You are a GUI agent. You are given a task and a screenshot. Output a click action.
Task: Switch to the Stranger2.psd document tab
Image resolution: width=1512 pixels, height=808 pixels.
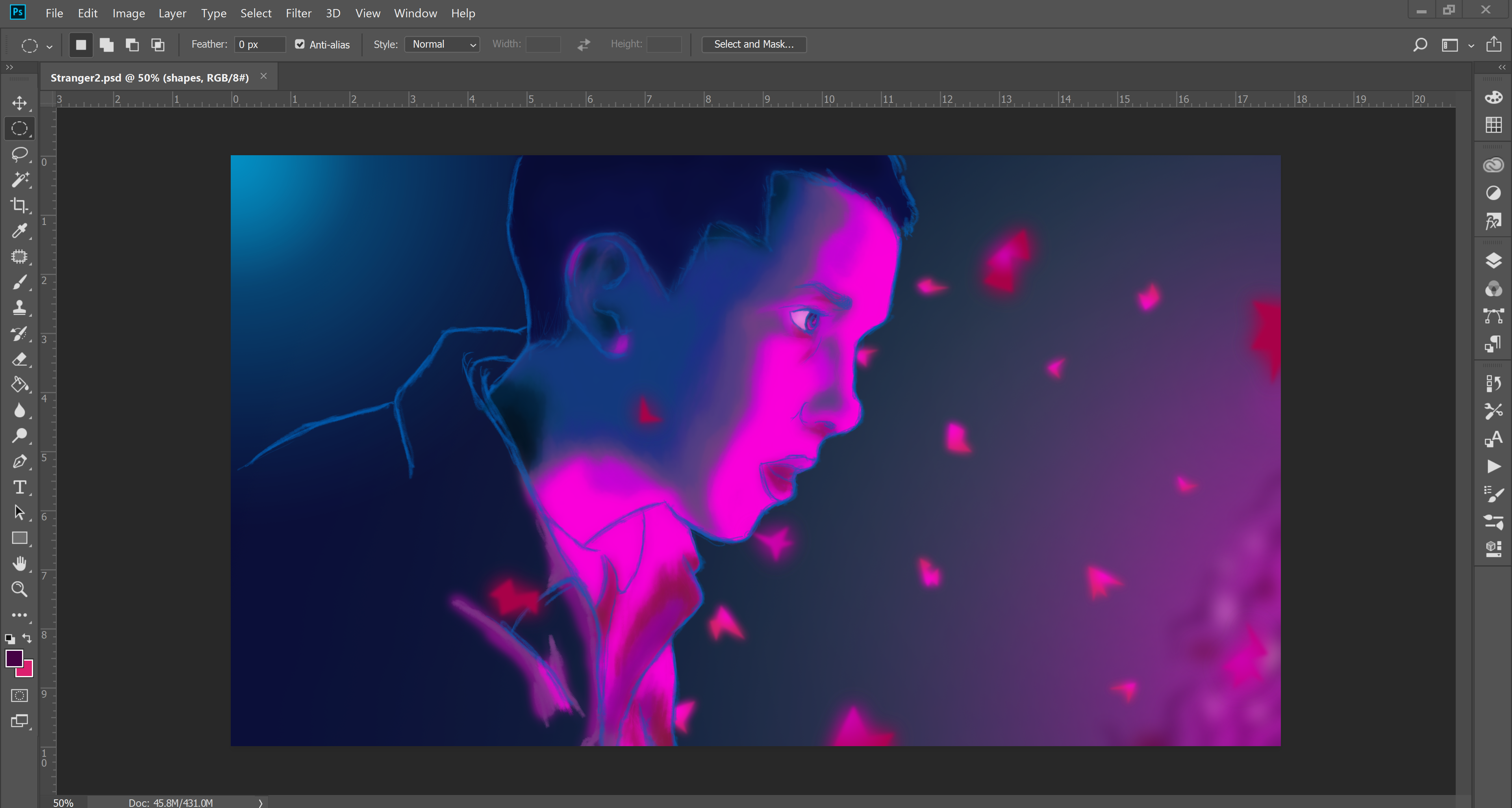(x=150, y=78)
